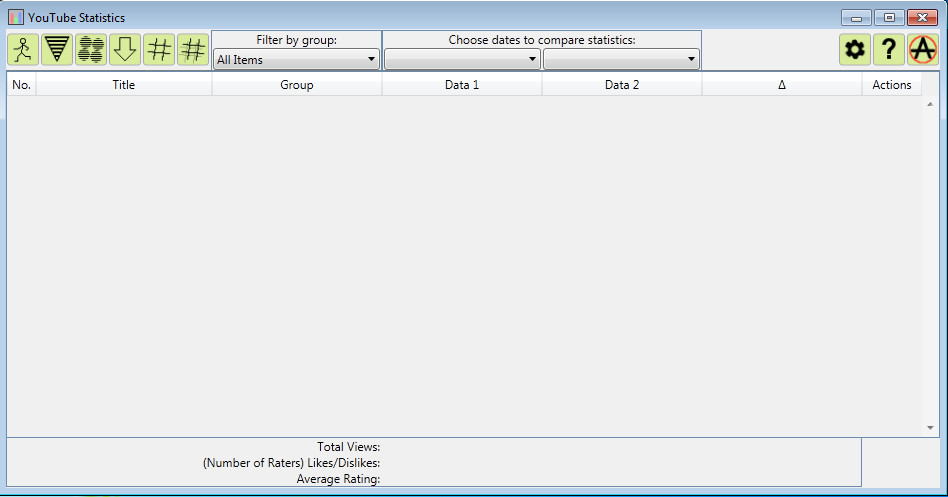Sort by the Data 1 column header
This screenshot has width=948, height=497.
tap(462, 85)
